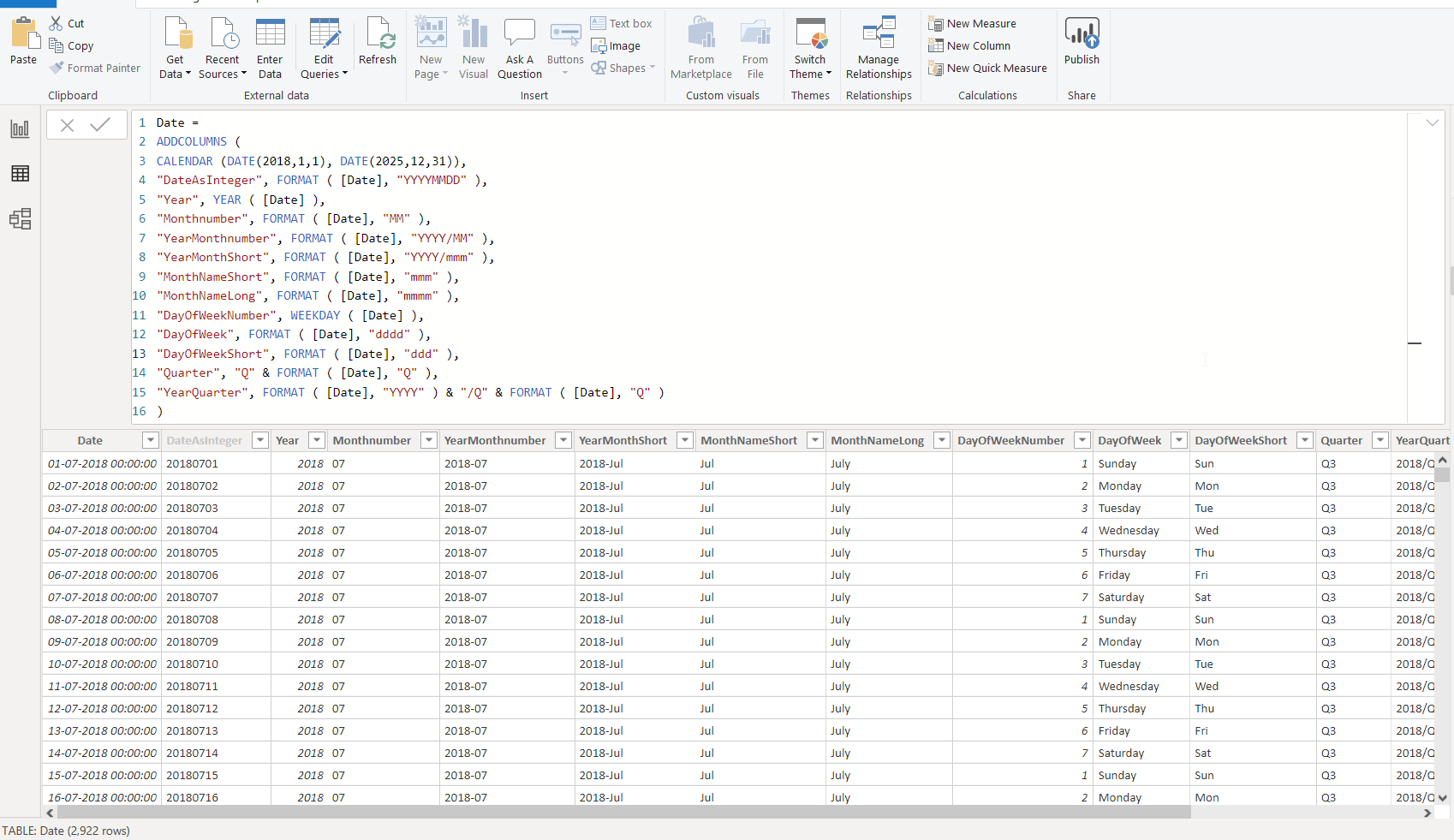
Task: Commit the DAX formula with checkmark
Action: point(100,125)
